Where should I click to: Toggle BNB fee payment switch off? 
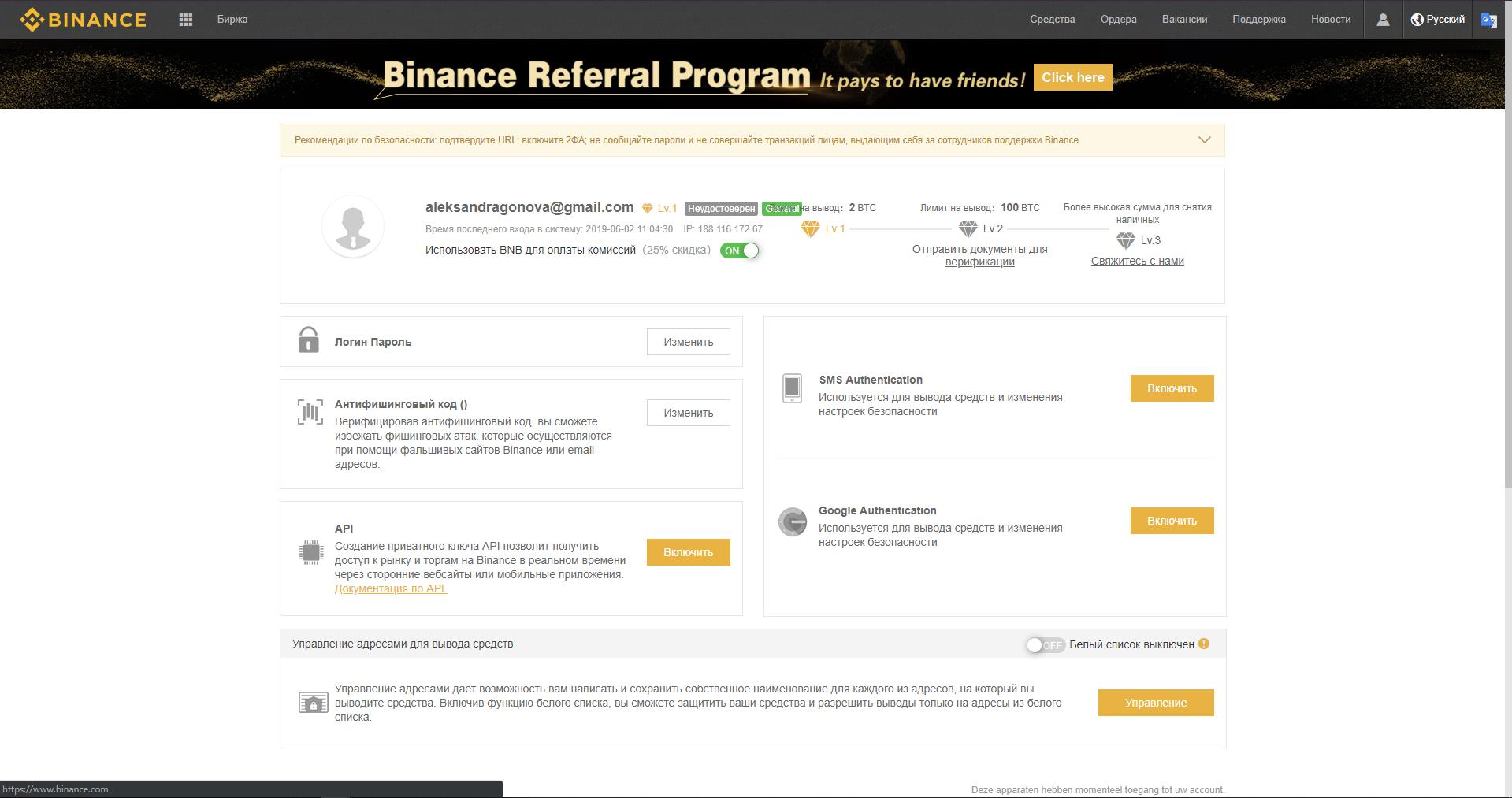click(x=740, y=251)
